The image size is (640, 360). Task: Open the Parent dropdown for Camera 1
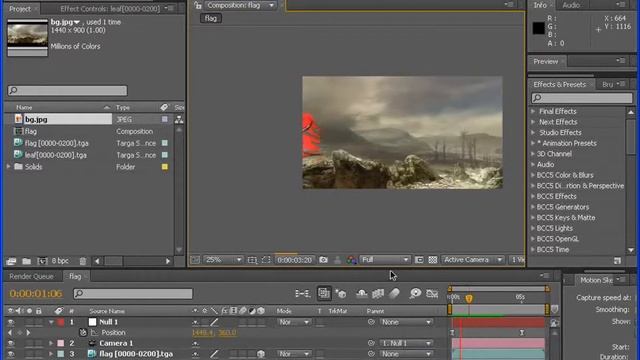point(406,344)
